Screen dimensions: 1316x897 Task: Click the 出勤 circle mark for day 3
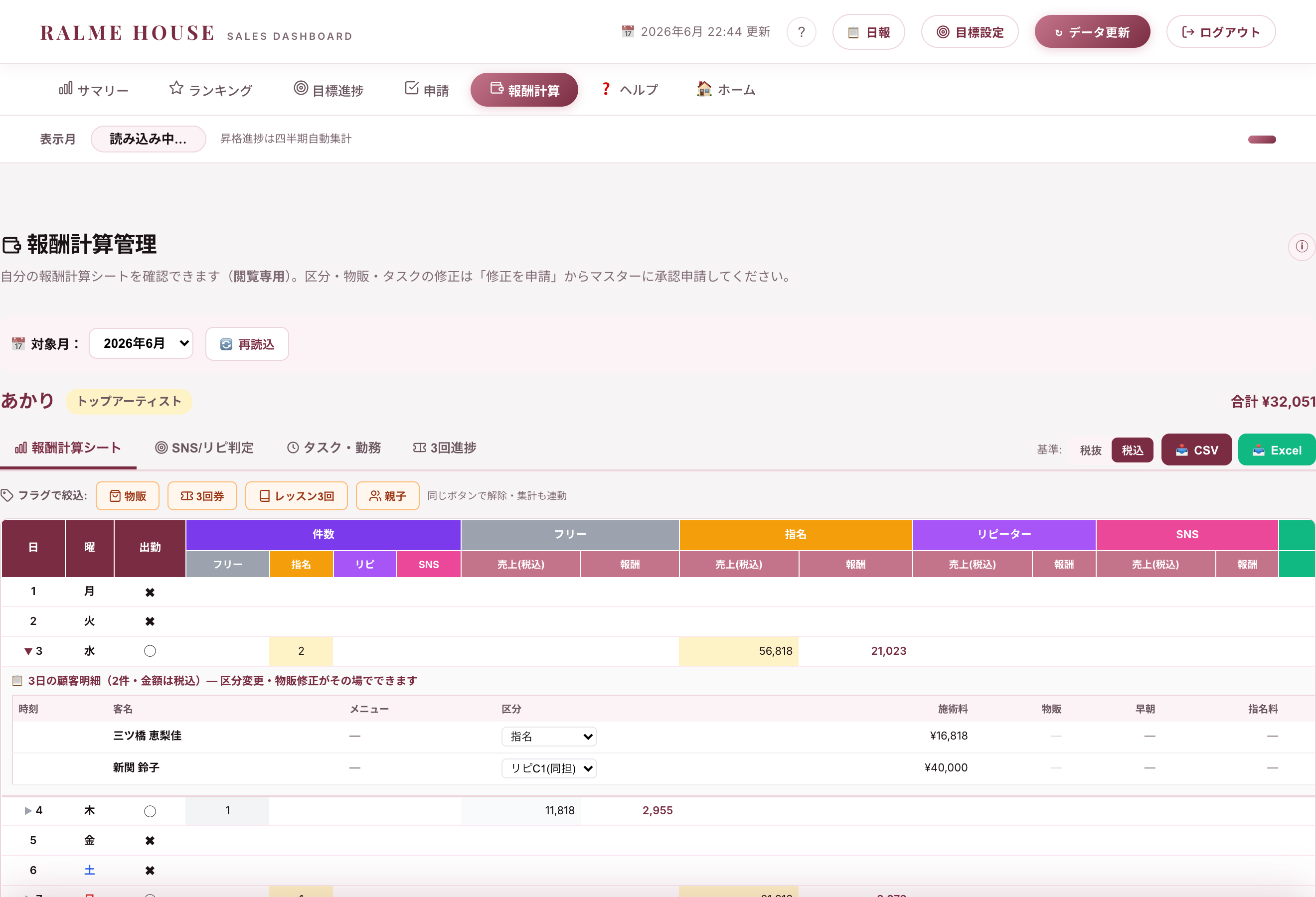click(x=150, y=651)
